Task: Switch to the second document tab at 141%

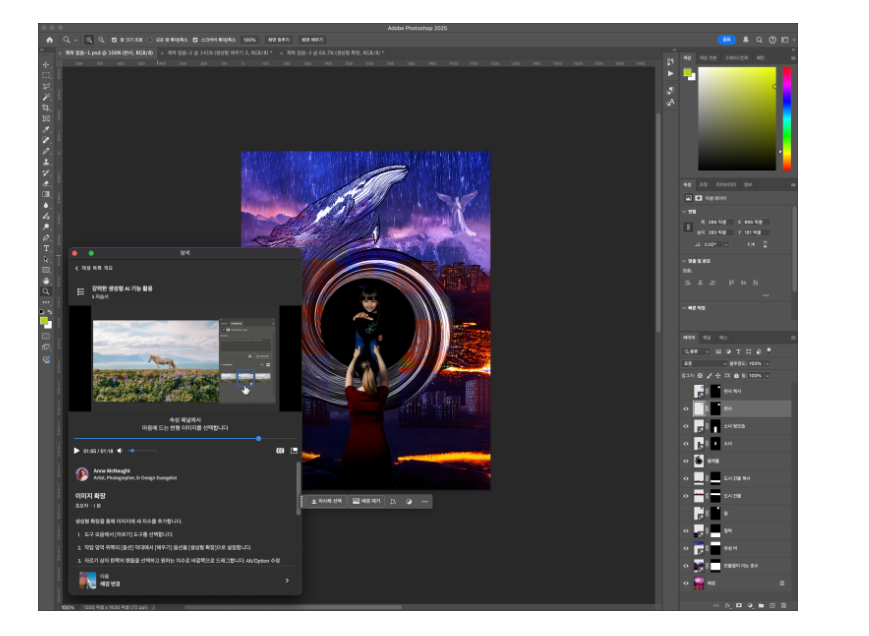Action: [x=219, y=53]
